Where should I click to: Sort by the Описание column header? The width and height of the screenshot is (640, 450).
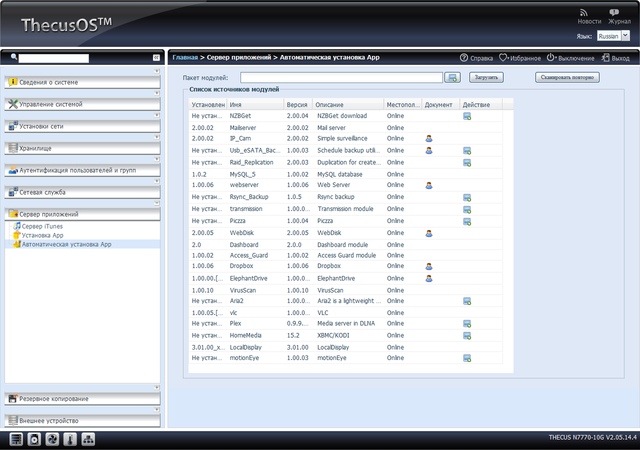348,105
